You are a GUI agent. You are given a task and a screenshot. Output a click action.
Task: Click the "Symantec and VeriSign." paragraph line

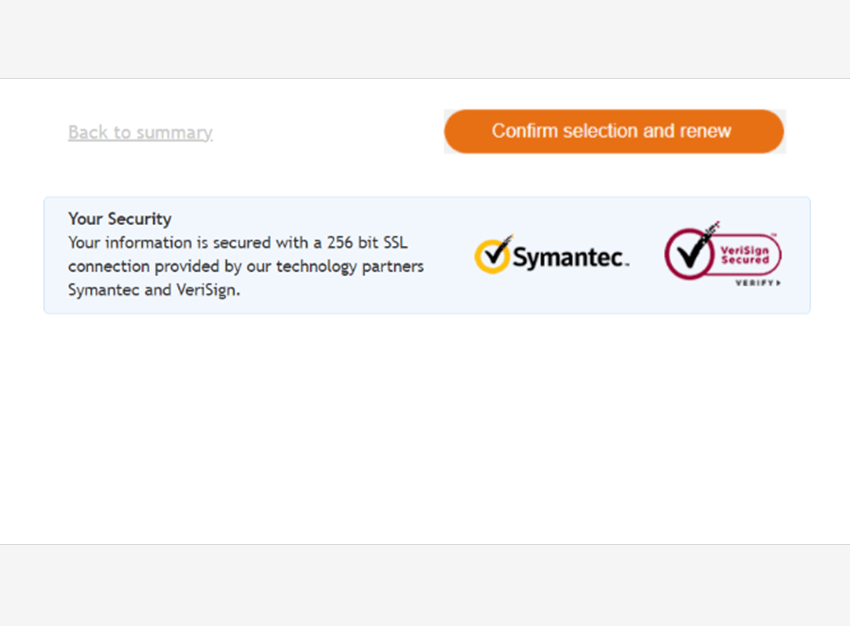click(x=154, y=291)
